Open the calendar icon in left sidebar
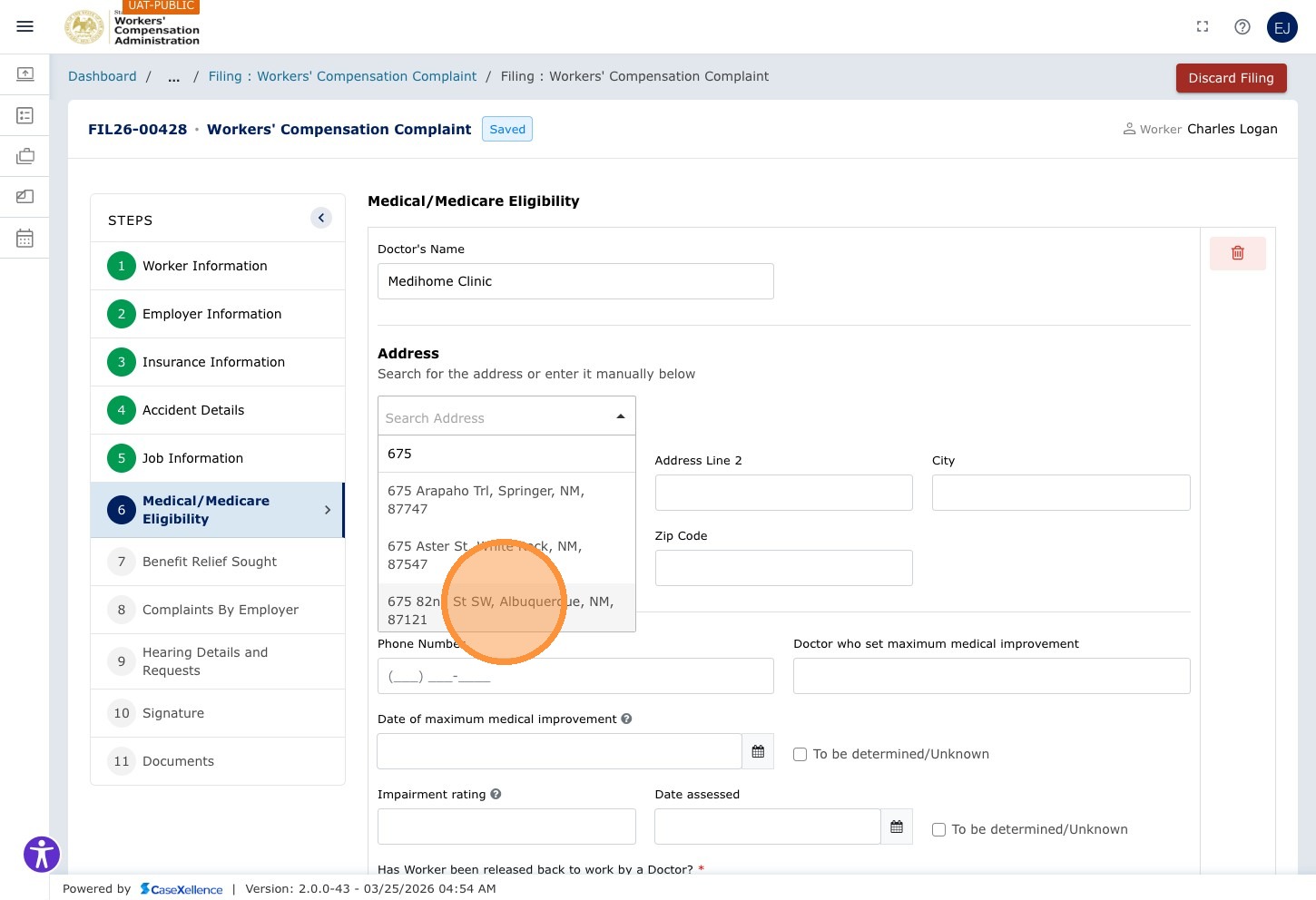The image size is (1316, 900). tap(25, 238)
